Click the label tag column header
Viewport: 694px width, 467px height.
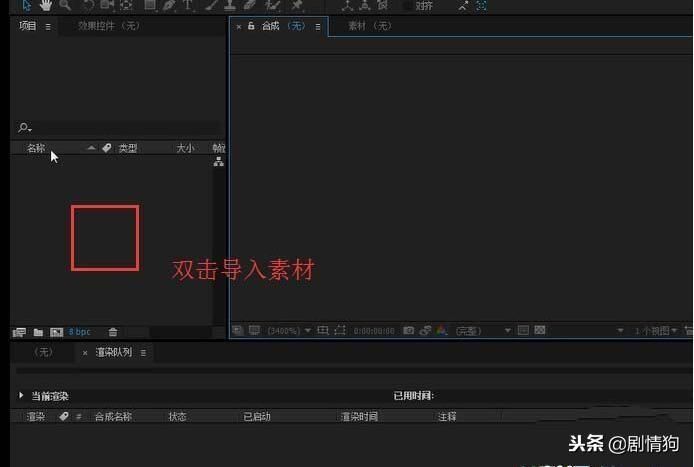[107, 148]
